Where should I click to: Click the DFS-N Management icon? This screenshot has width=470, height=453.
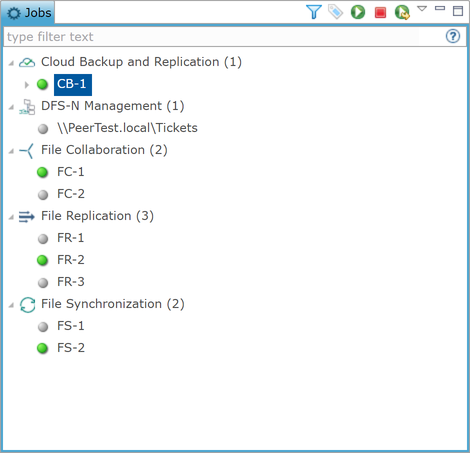(x=27, y=107)
